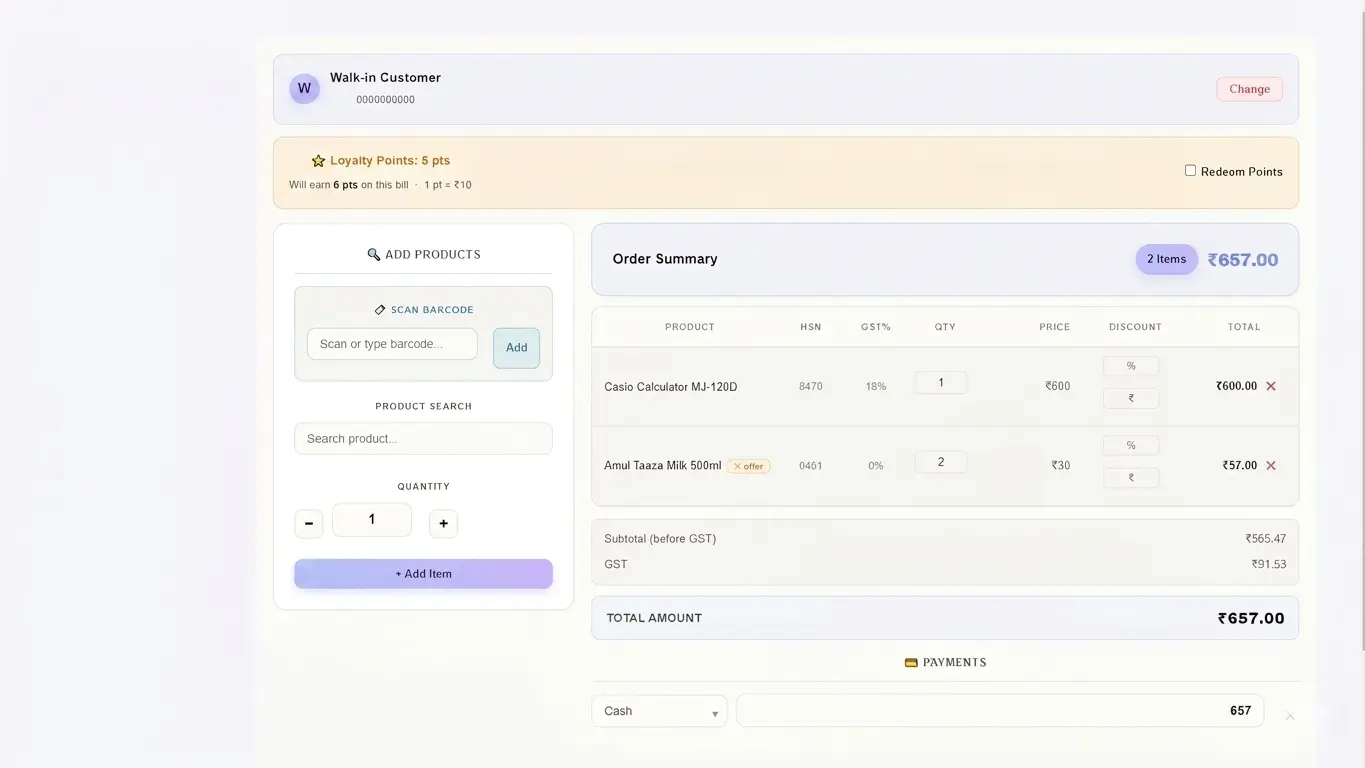Set rupee discount for Casio Calculator

click(1131, 398)
